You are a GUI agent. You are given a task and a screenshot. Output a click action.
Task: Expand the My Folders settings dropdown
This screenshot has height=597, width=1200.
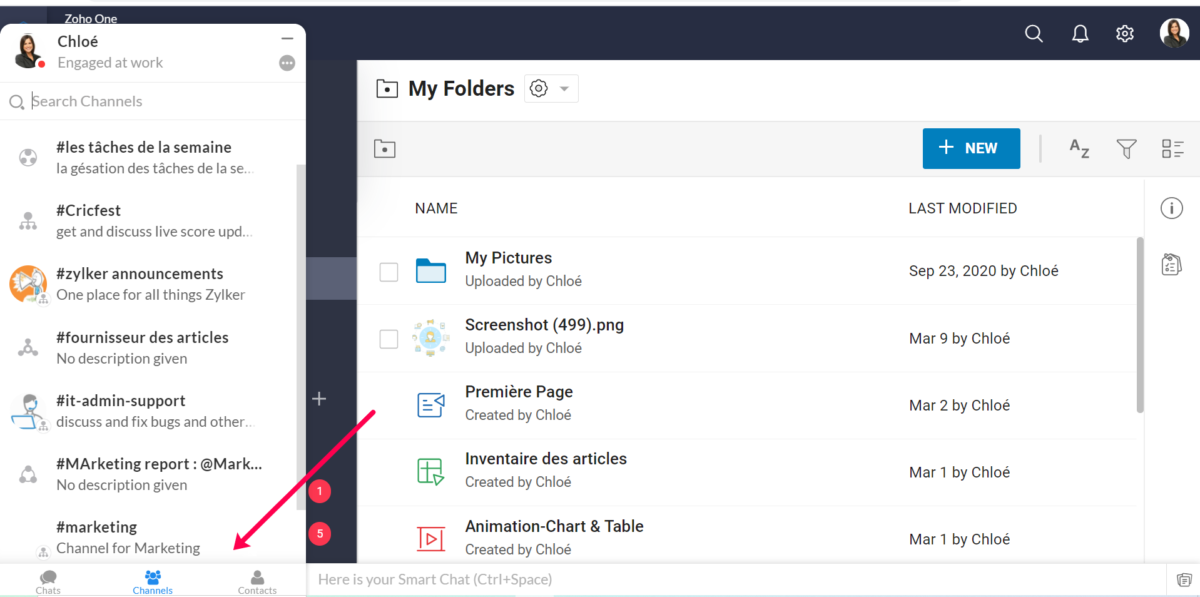click(x=550, y=89)
